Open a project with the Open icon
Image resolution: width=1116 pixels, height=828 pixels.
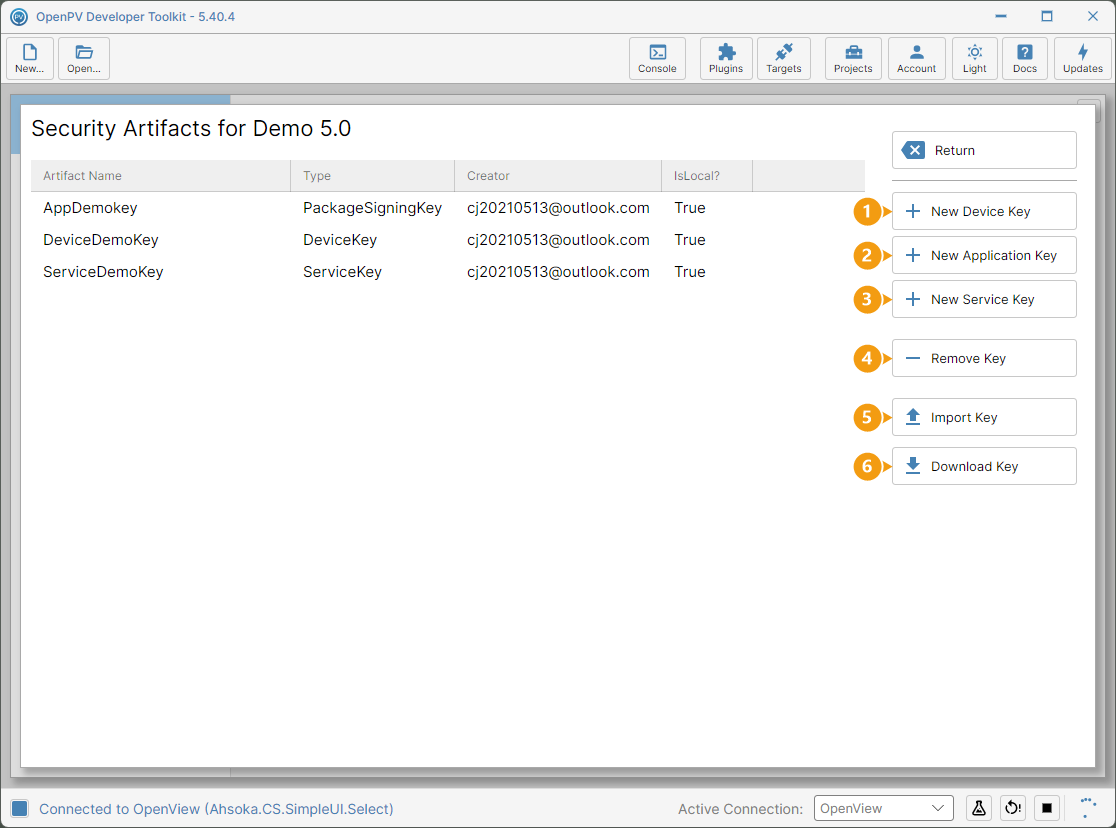[x=84, y=58]
